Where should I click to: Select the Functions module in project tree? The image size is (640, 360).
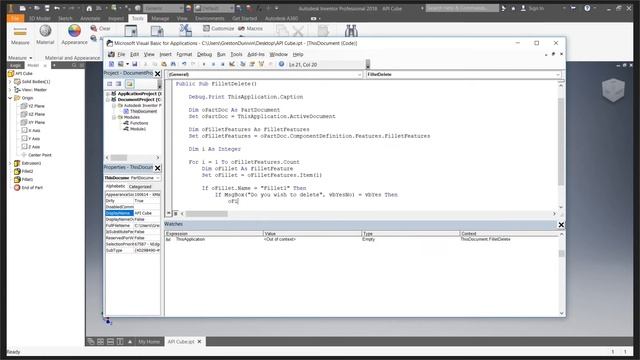coord(136,123)
